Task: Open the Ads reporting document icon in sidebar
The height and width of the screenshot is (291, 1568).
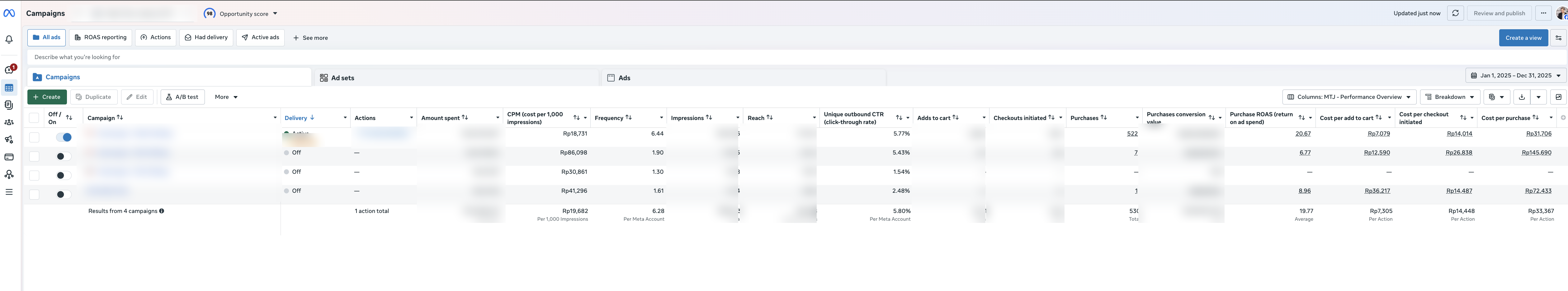Action: click(9, 105)
